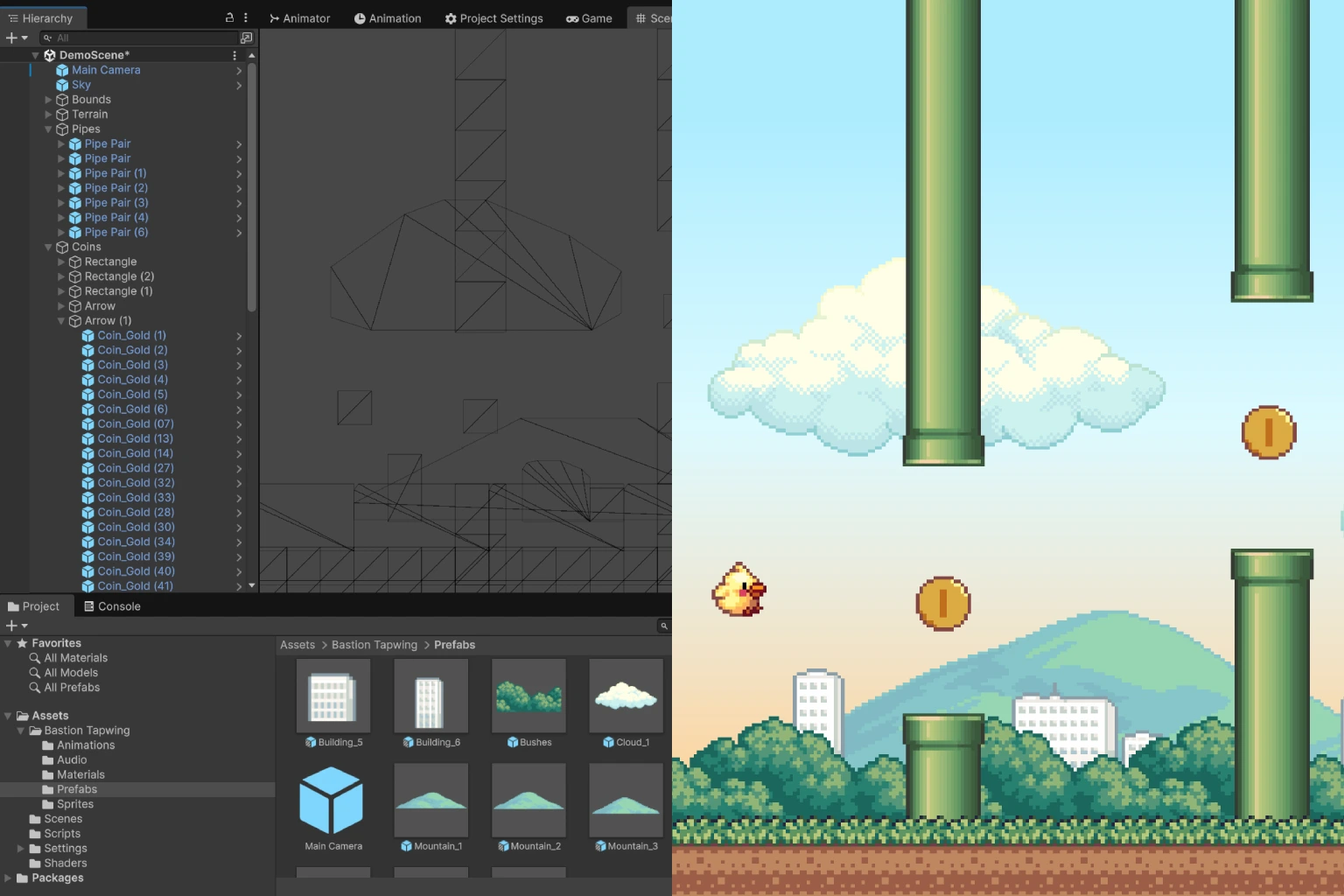Select the Bushes prefab thumbnail
Screen dimensions: 1344x896
click(528, 696)
